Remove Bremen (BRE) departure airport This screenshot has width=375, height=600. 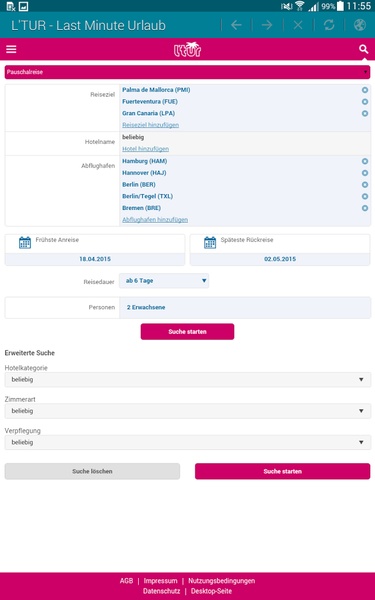point(365,208)
